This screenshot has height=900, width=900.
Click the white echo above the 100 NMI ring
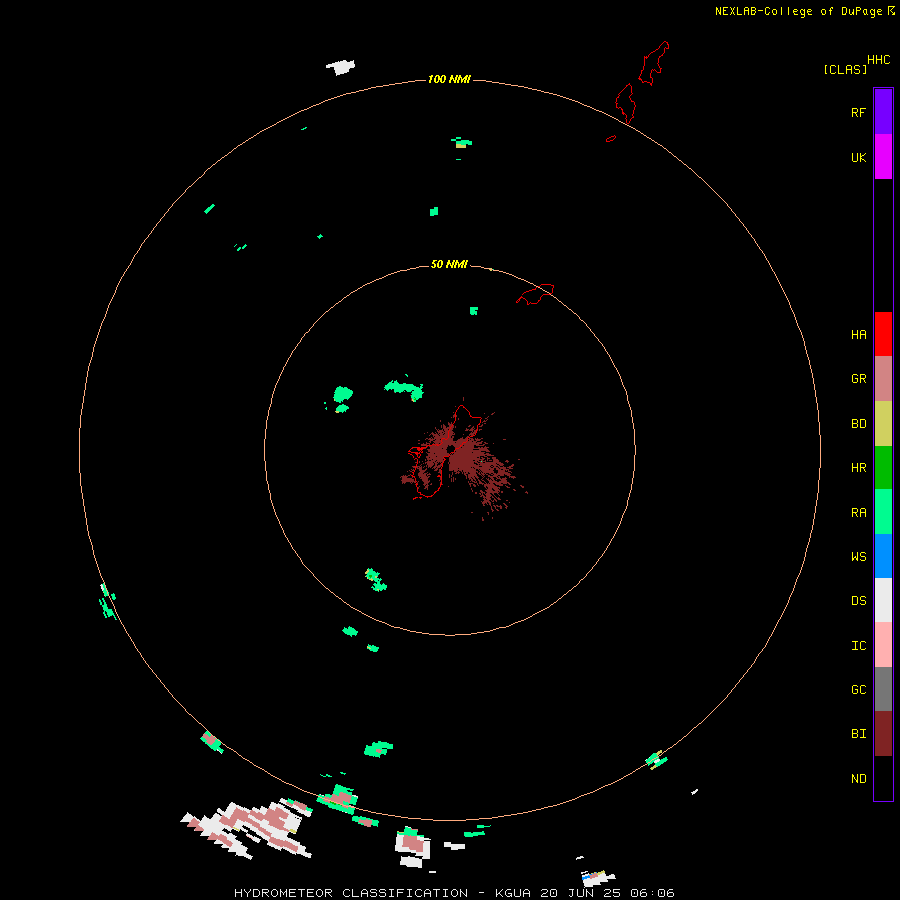tap(341, 67)
